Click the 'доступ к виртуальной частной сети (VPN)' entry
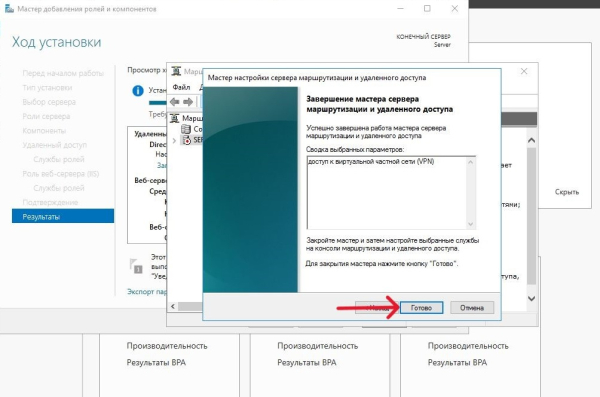600x397 pixels. pyautogui.click(x=371, y=162)
